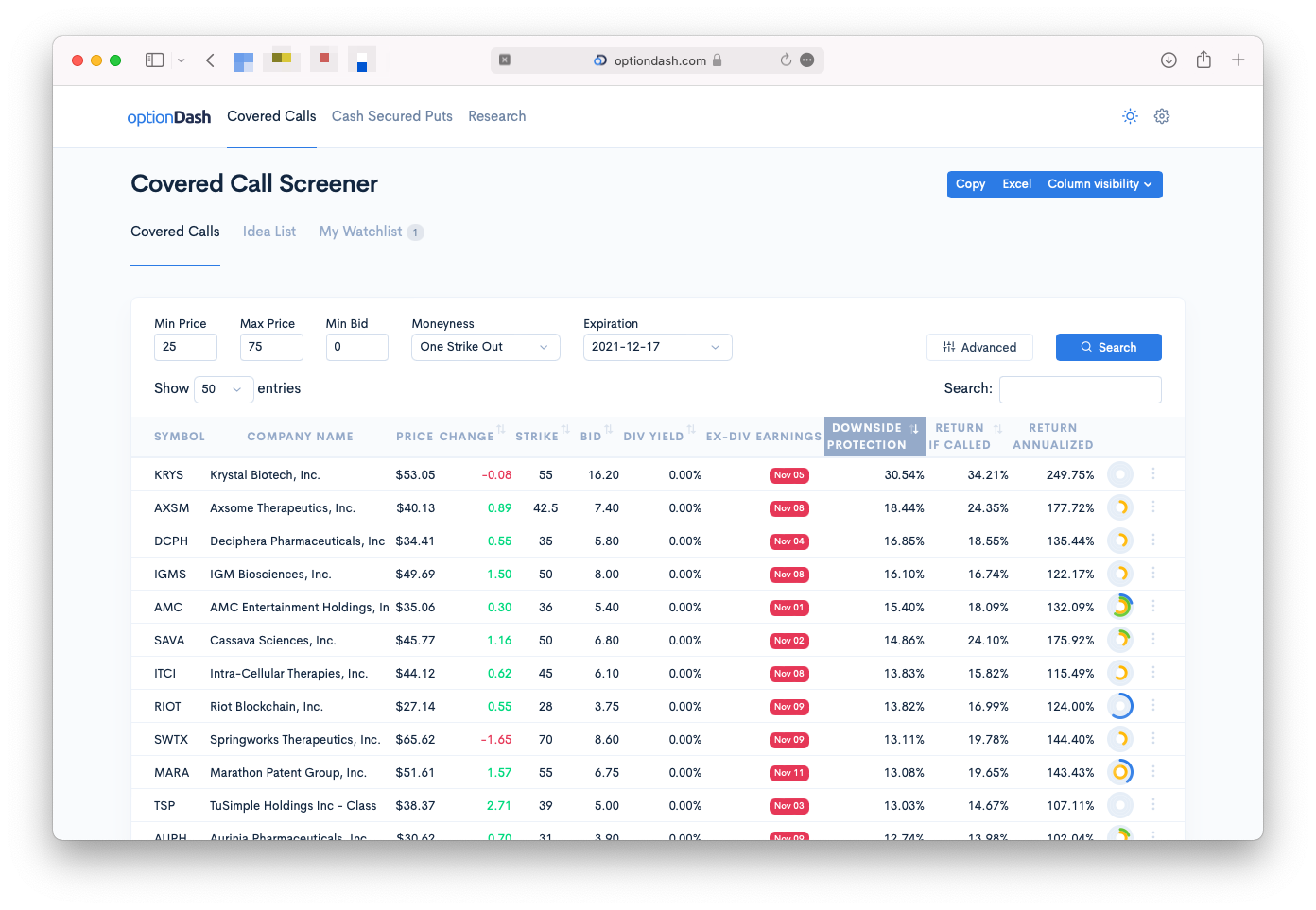The height and width of the screenshot is (910, 1316).
Task: Sort by the Symbol column header
Action: coord(180,437)
